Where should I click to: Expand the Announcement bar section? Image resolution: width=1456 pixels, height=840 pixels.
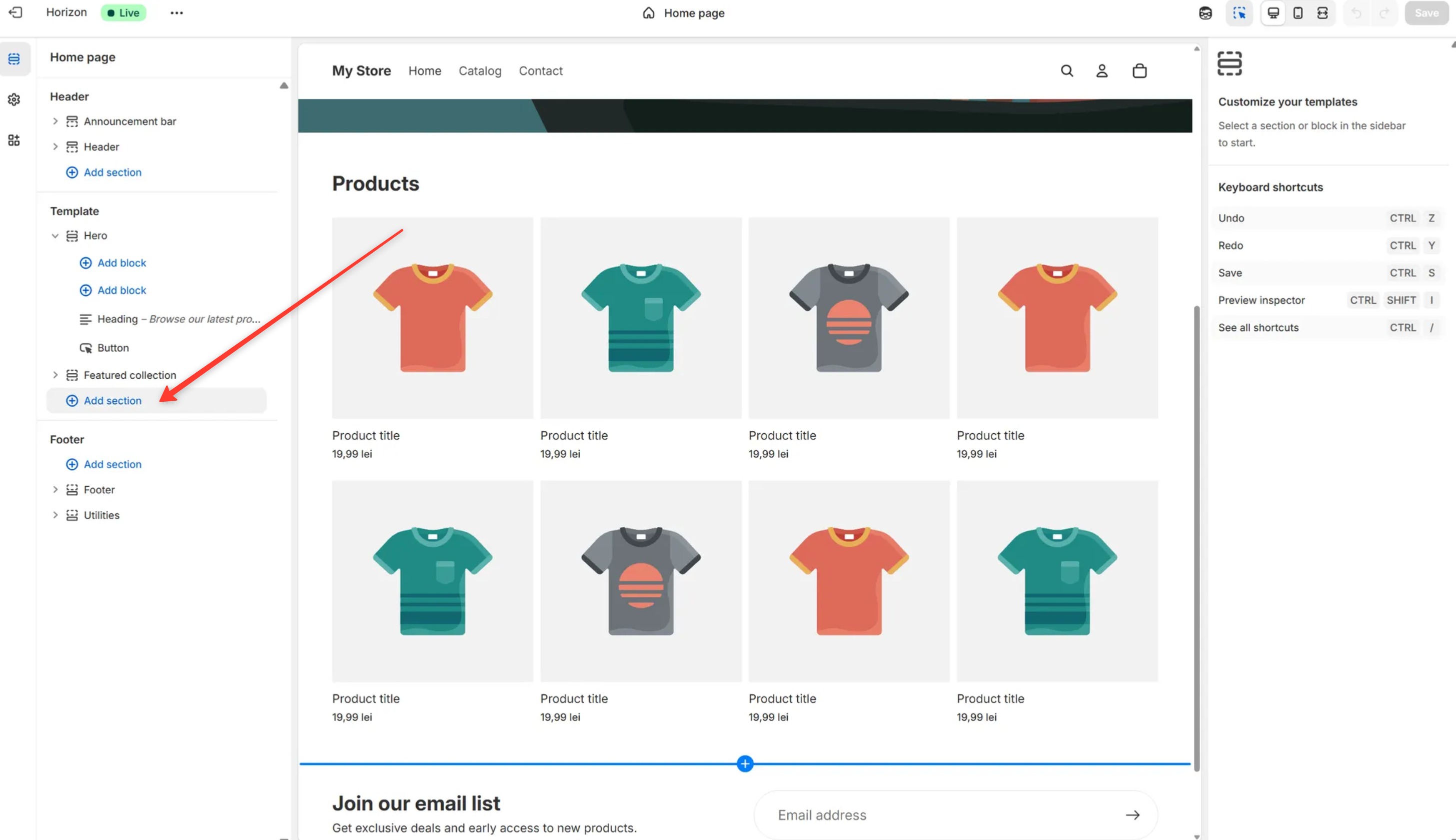[x=56, y=121]
